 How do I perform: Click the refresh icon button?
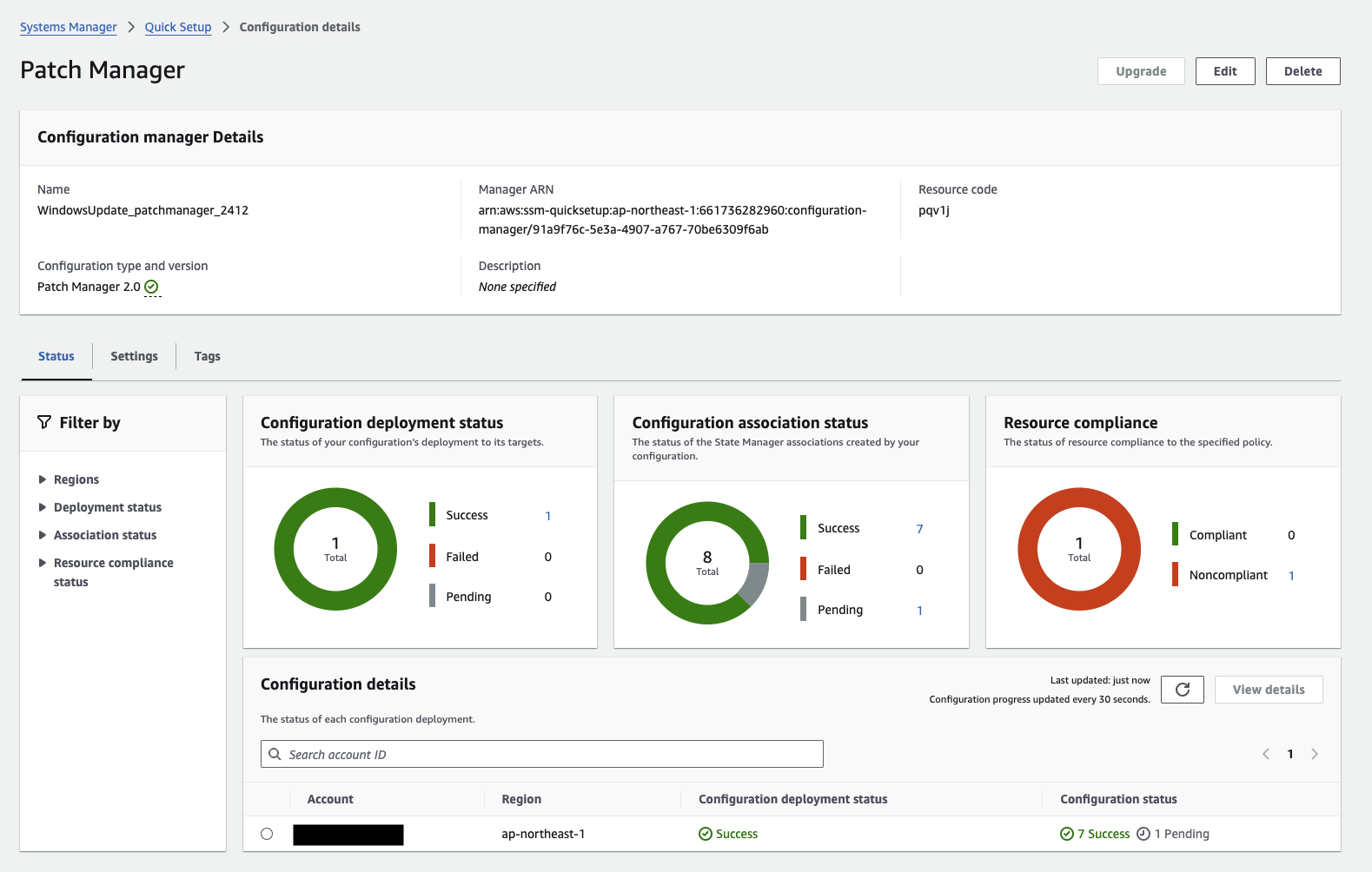pos(1182,690)
